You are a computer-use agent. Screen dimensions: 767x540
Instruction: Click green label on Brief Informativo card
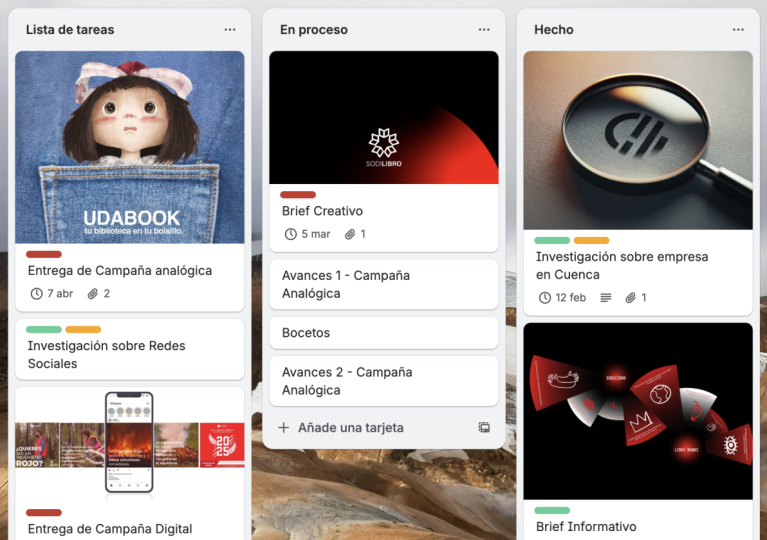point(552,511)
